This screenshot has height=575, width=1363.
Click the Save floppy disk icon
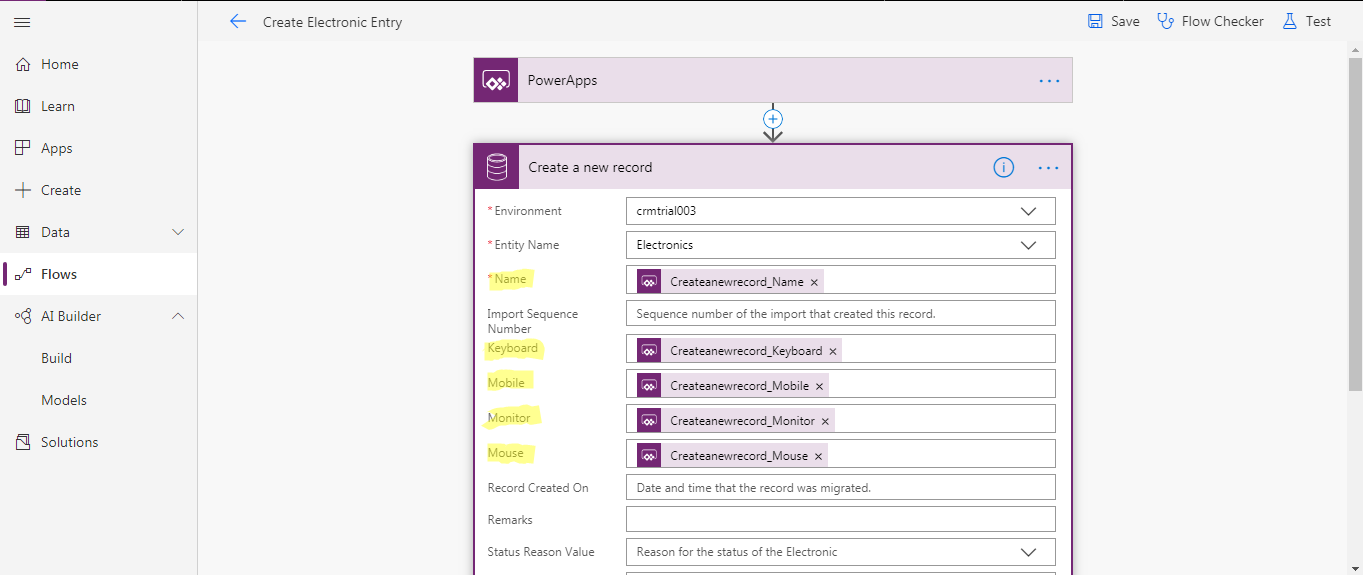[x=1095, y=21]
